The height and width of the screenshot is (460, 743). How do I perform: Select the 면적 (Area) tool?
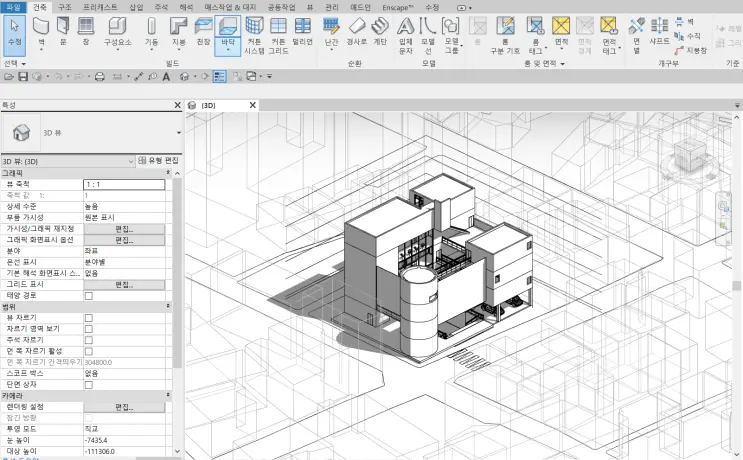click(x=561, y=32)
